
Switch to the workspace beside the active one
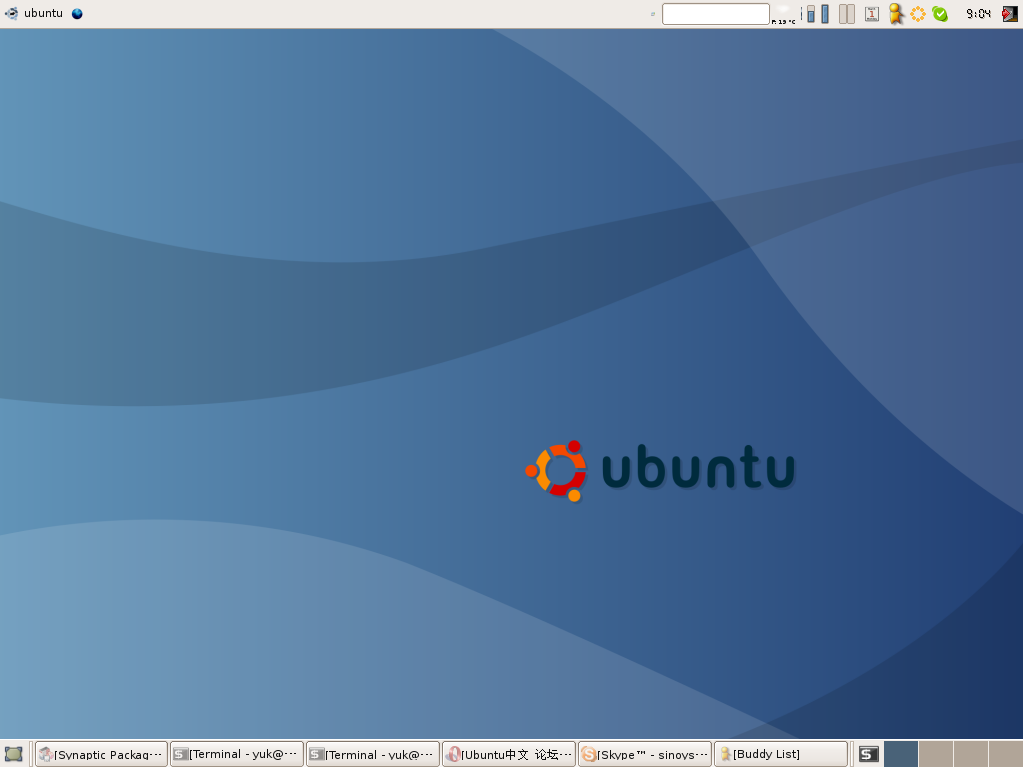point(936,755)
